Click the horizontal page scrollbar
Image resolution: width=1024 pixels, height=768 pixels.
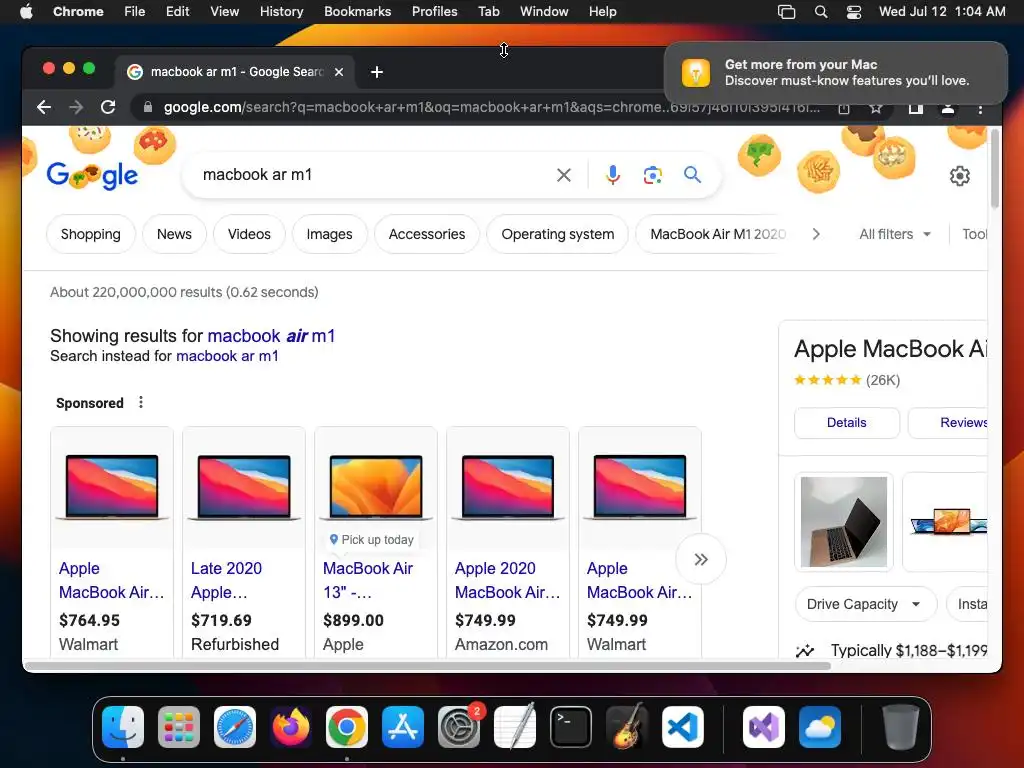(x=428, y=666)
